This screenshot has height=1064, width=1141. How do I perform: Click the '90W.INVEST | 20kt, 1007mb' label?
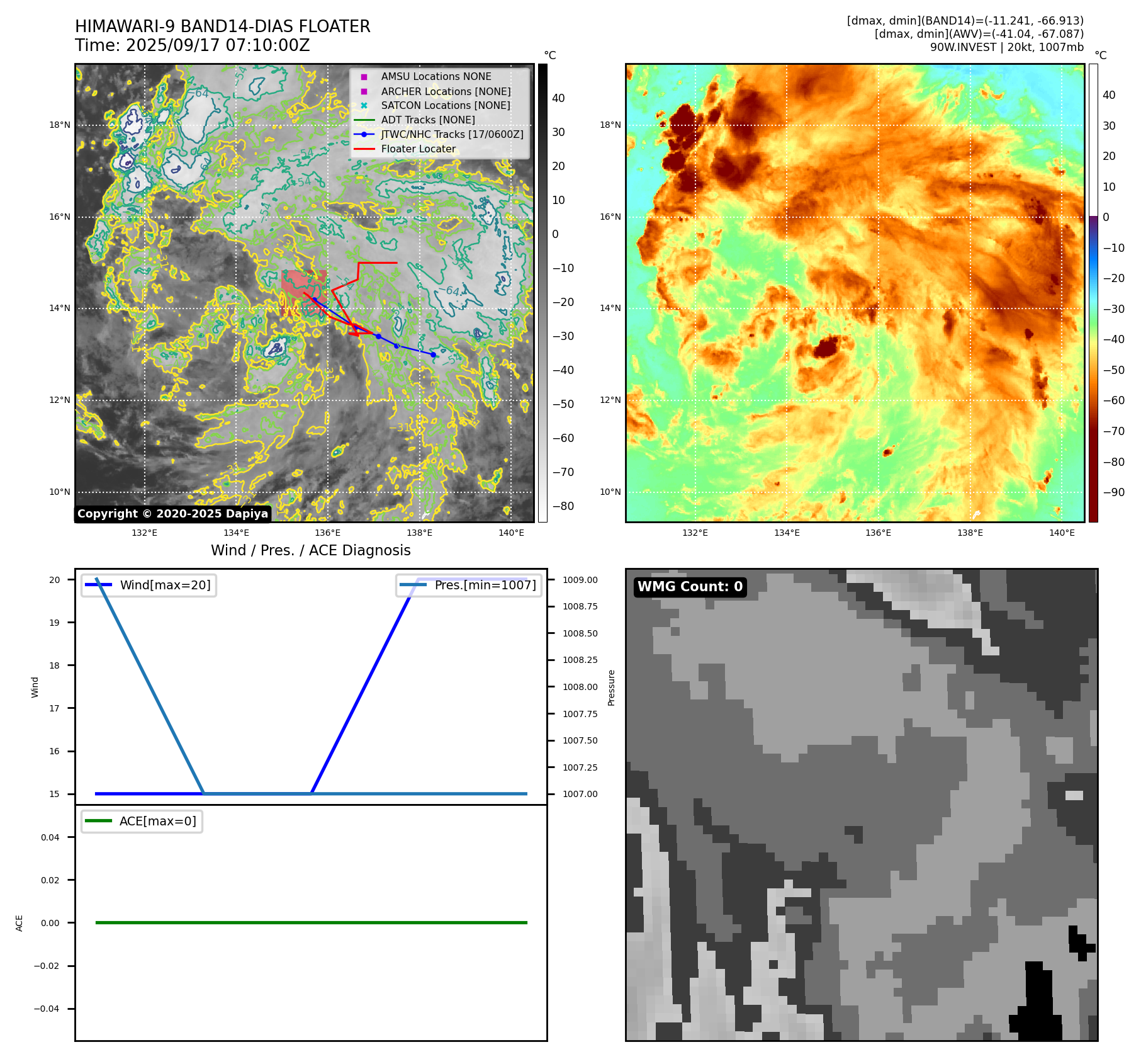click(x=1007, y=47)
